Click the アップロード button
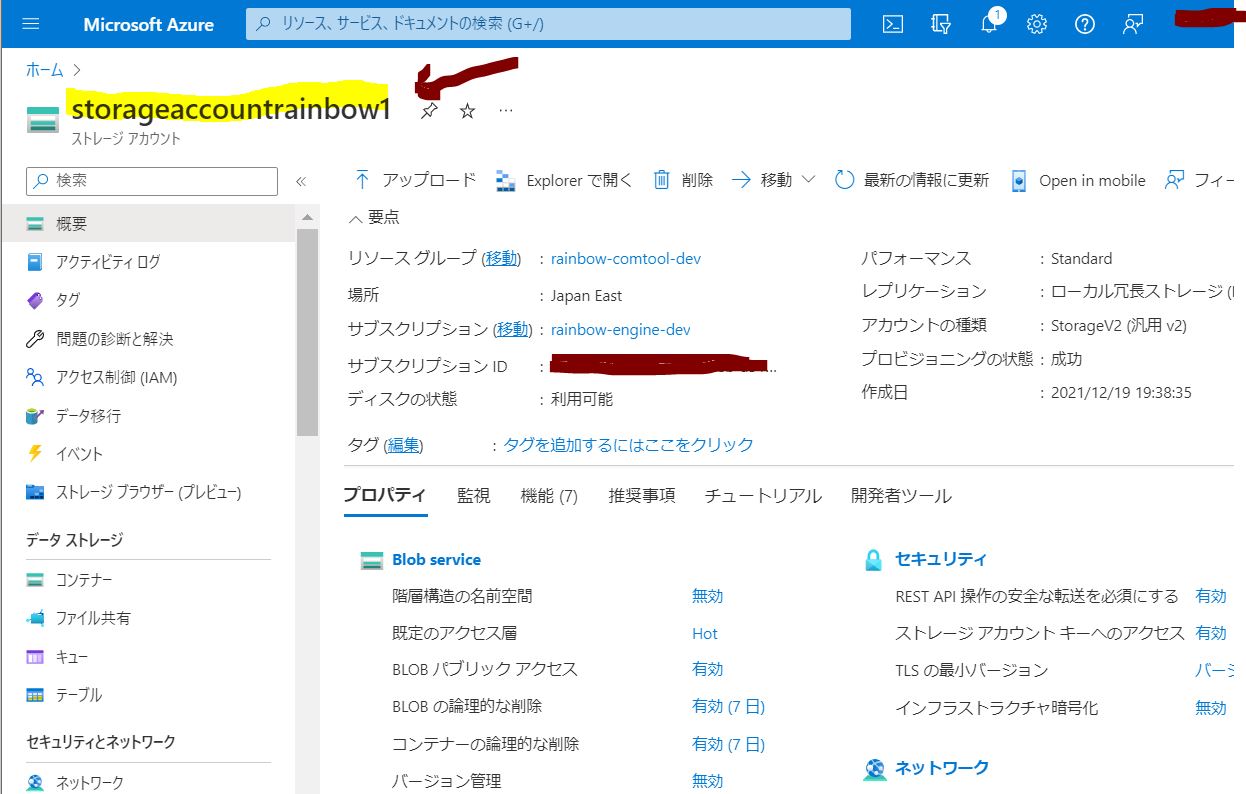Screen dimensions: 1246x794 click(414, 180)
